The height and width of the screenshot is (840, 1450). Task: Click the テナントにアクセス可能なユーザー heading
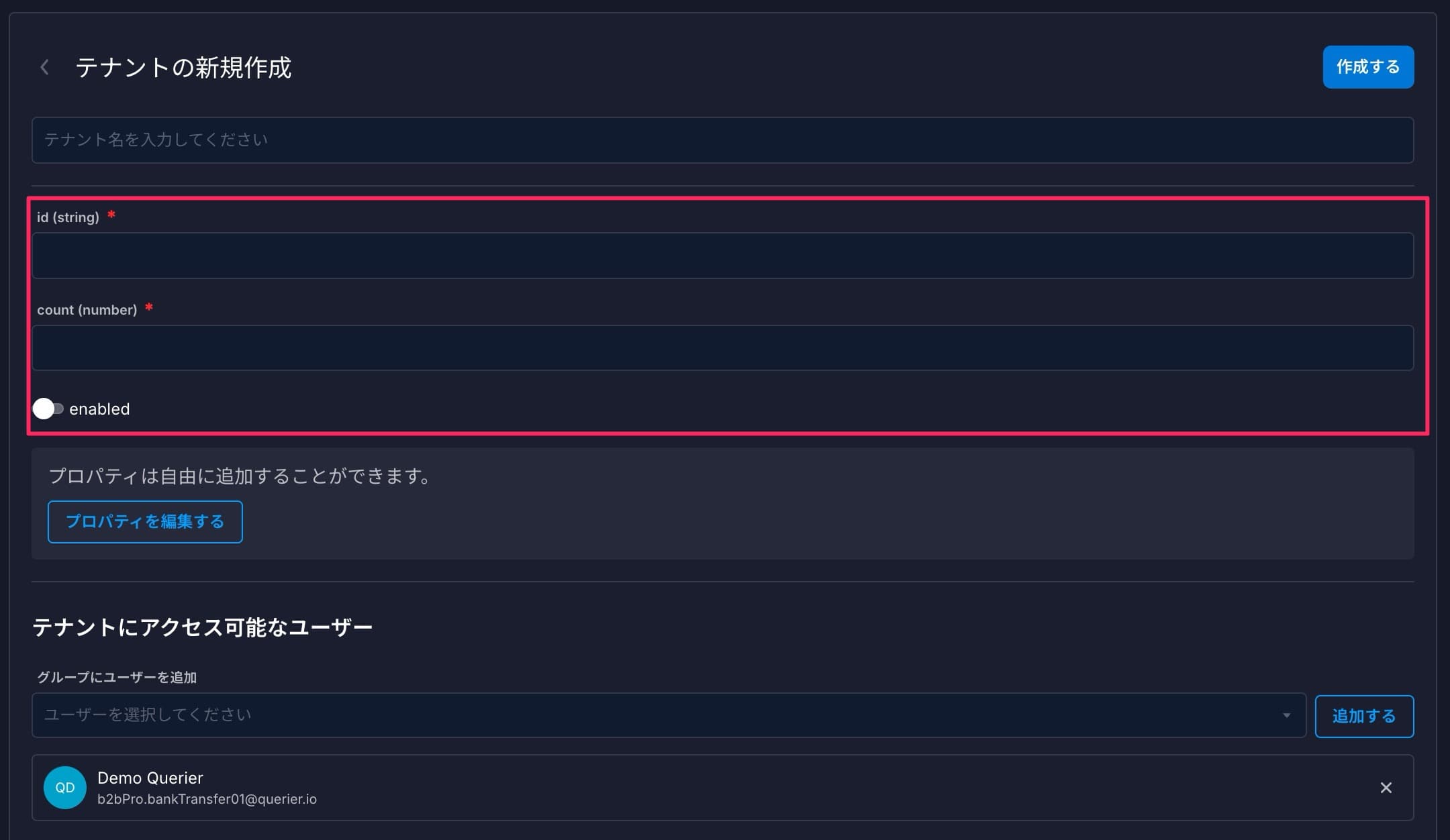[x=202, y=627]
